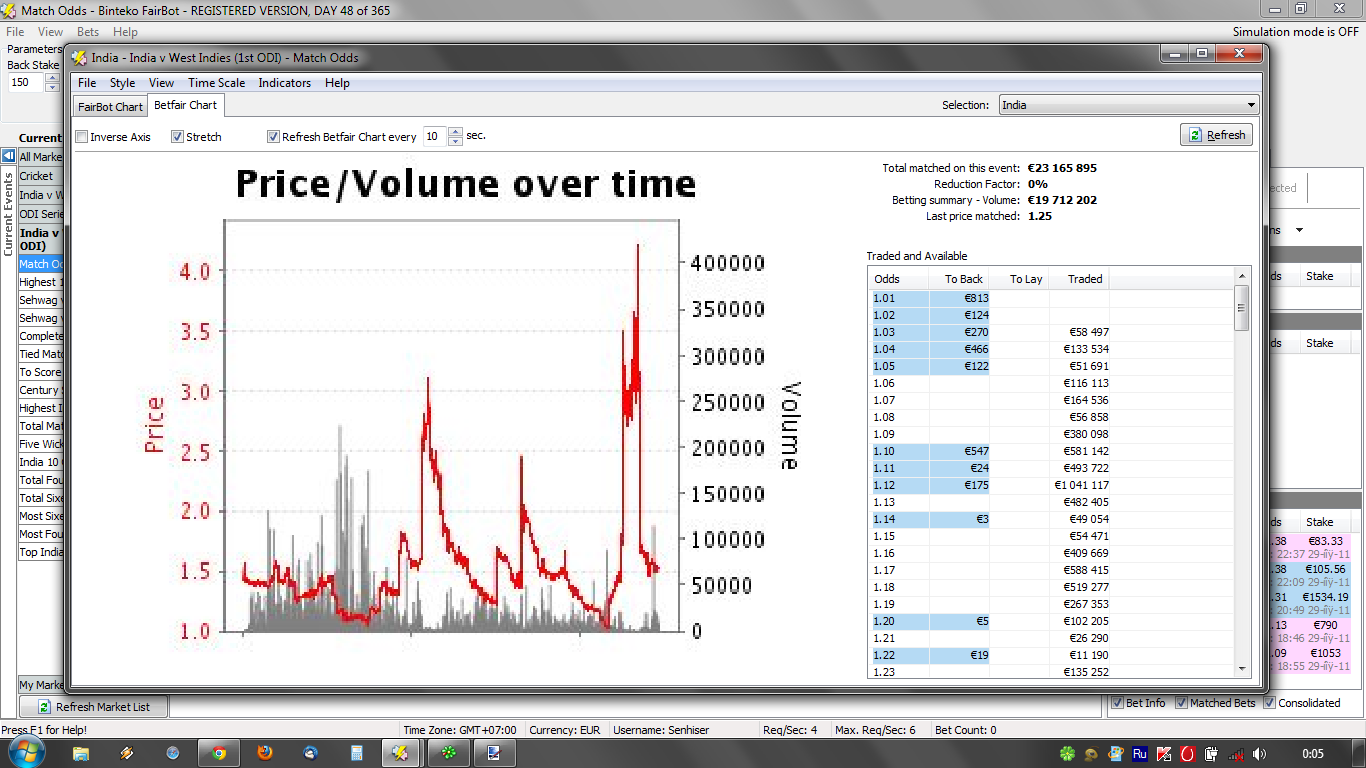Click the To Back column header
Screen dimensions: 1366x768
coord(960,279)
